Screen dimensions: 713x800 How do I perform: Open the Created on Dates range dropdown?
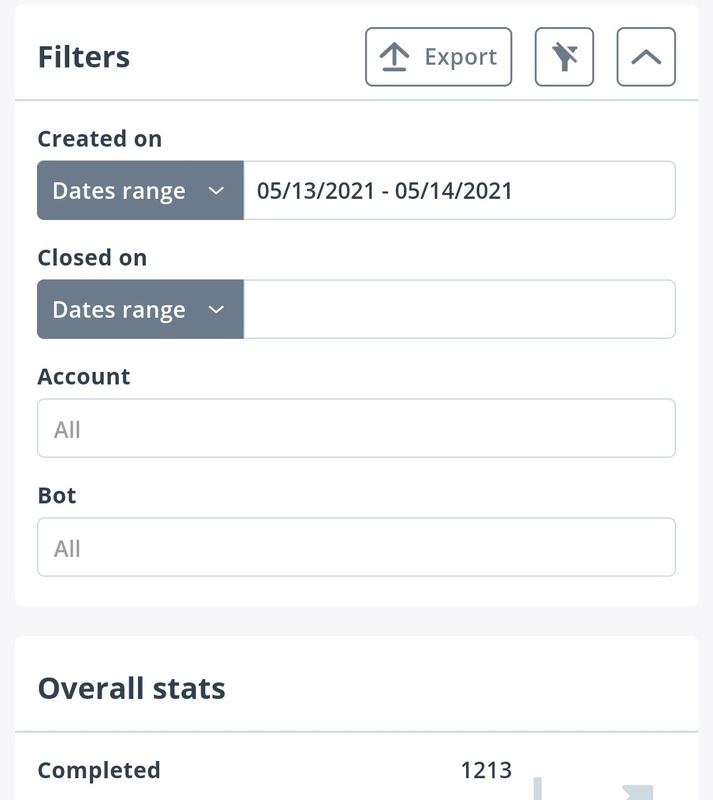(140, 190)
